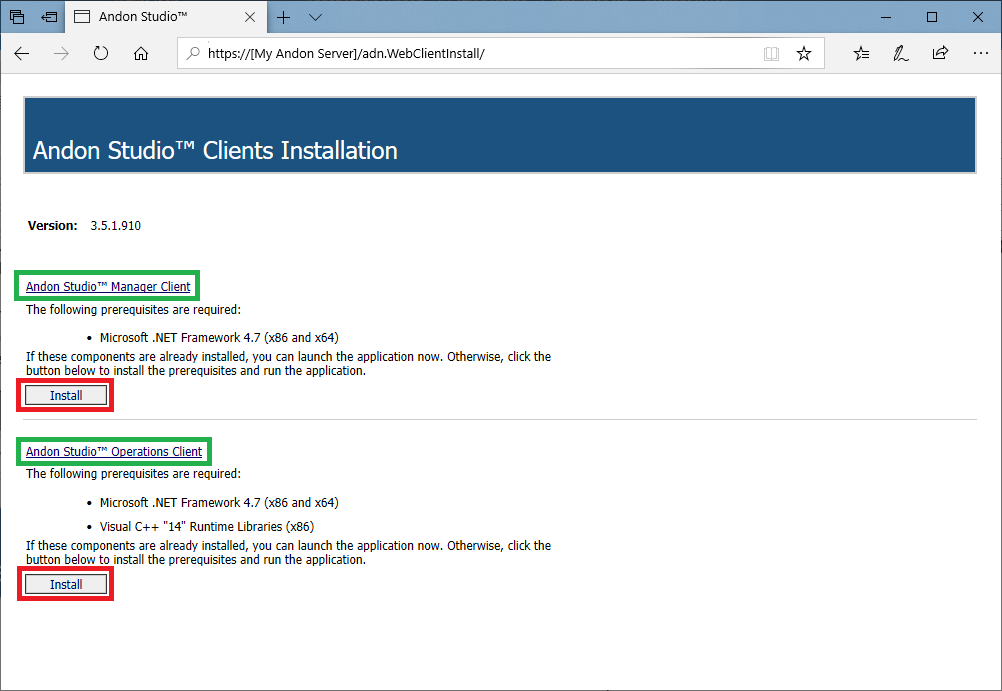Open a new tab with the plus button
1002x691 pixels.
284,17
